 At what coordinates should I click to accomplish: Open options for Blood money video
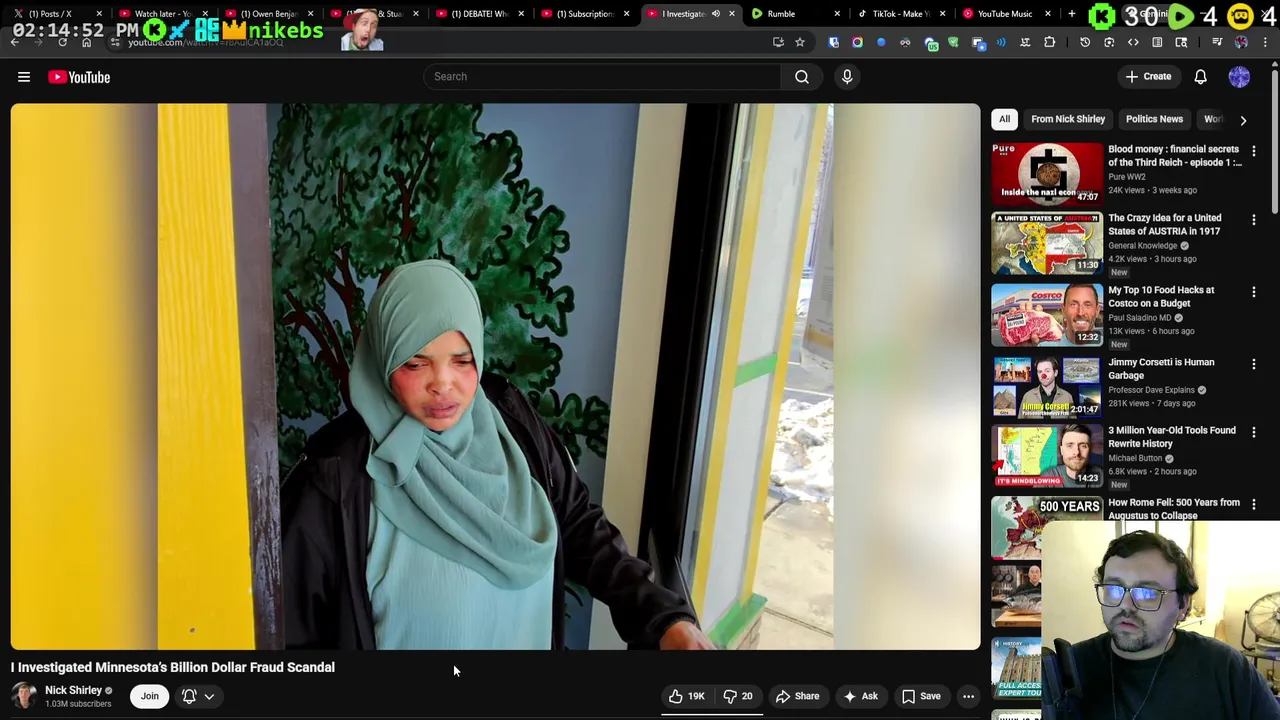(x=1254, y=151)
